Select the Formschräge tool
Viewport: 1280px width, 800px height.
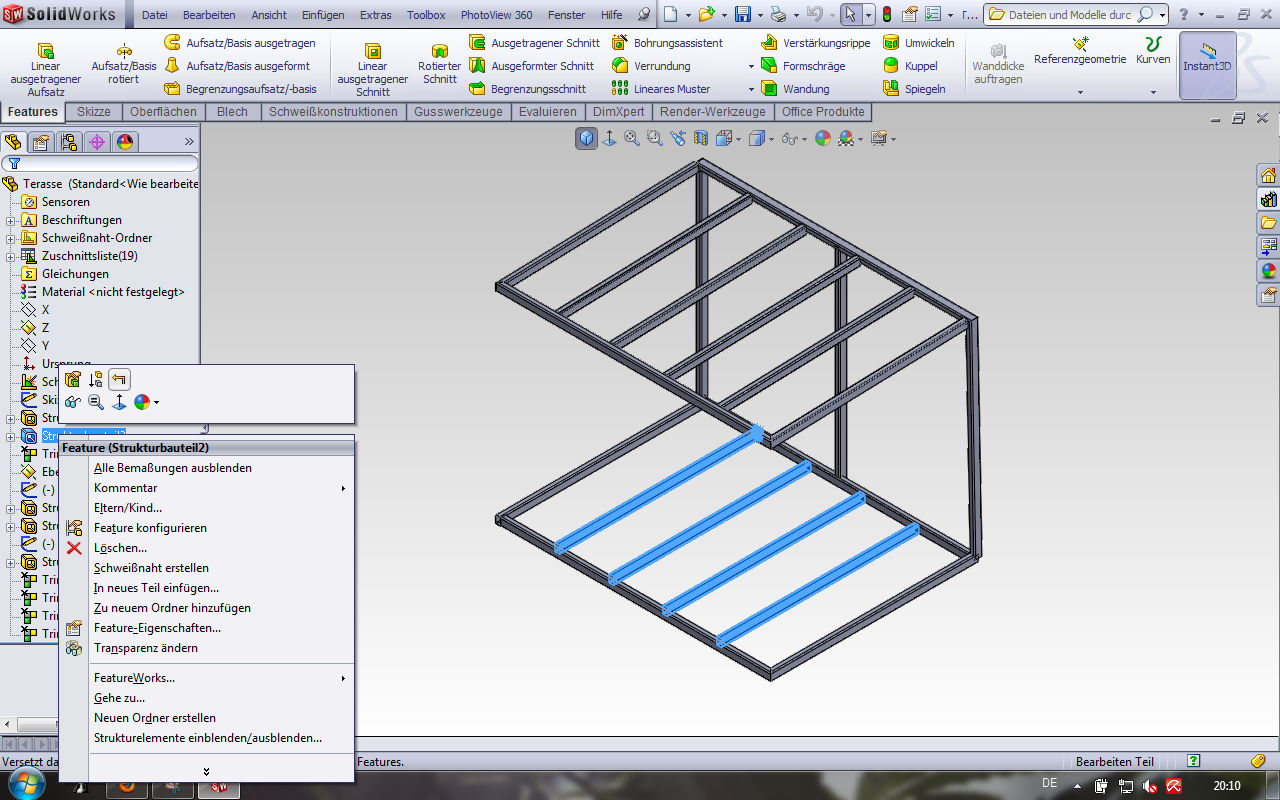pos(803,66)
